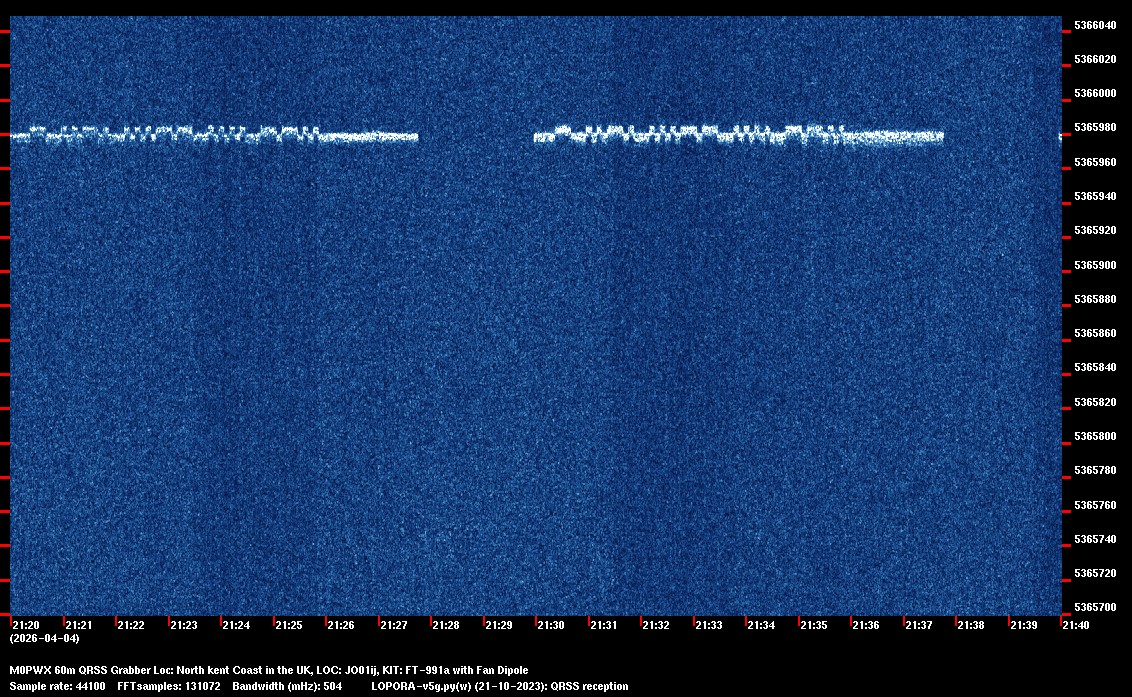Click the Sample rate: 44100 text
The image size is (1132, 697).
click(x=57, y=686)
